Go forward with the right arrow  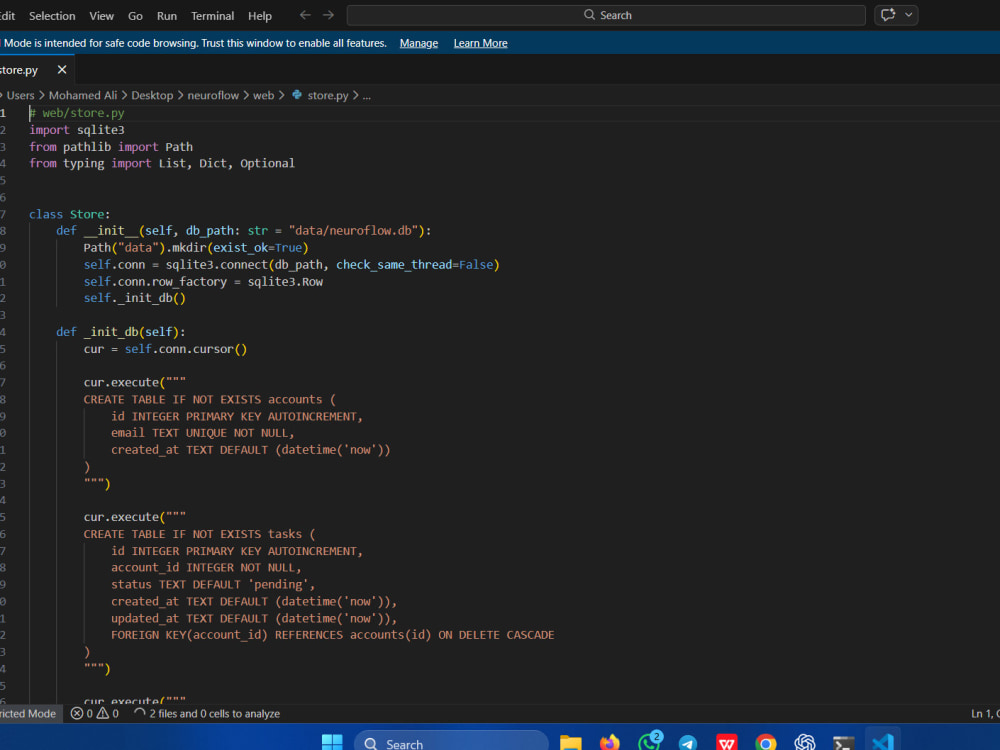tap(328, 15)
